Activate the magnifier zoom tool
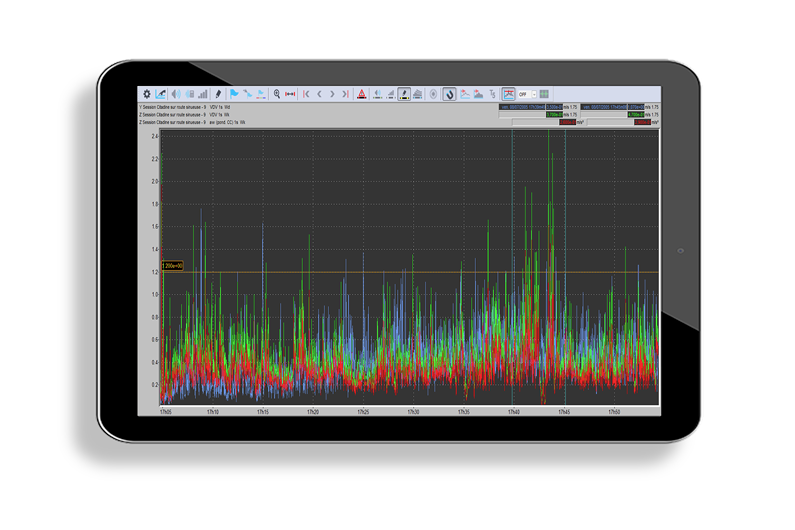The width and height of the screenshot is (795, 530). pyautogui.click(x=277, y=94)
